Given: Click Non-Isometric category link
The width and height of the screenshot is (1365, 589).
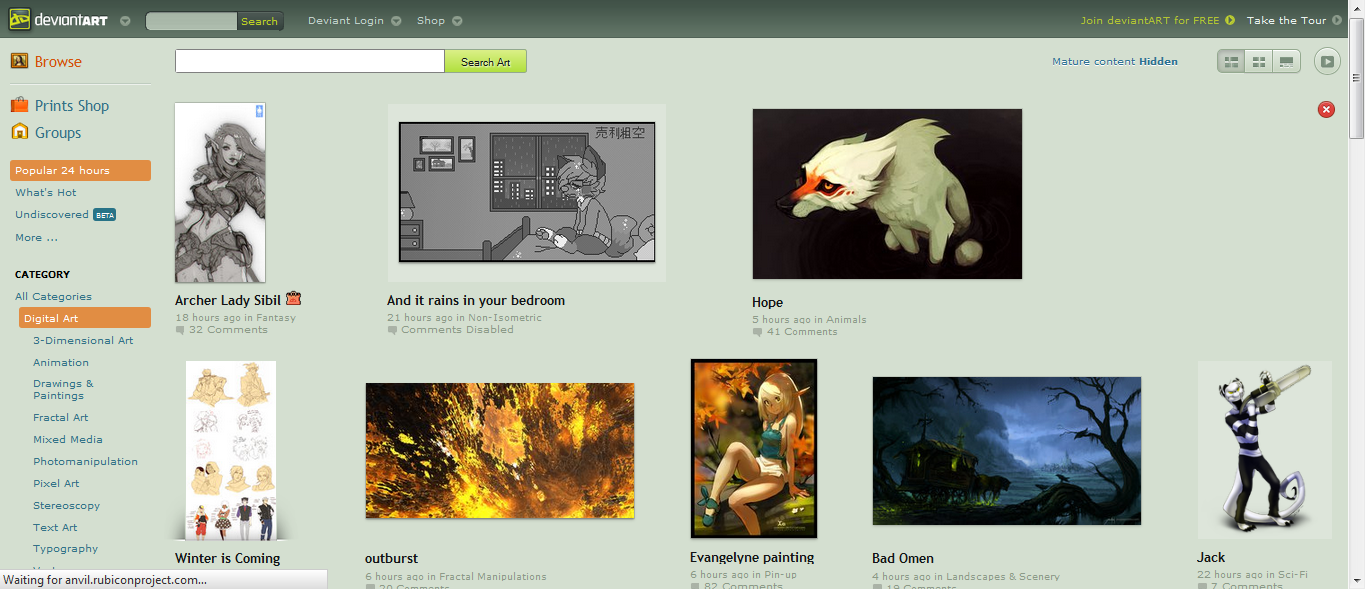Looking at the screenshot, I should pyautogui.click(x=505, y=318).
